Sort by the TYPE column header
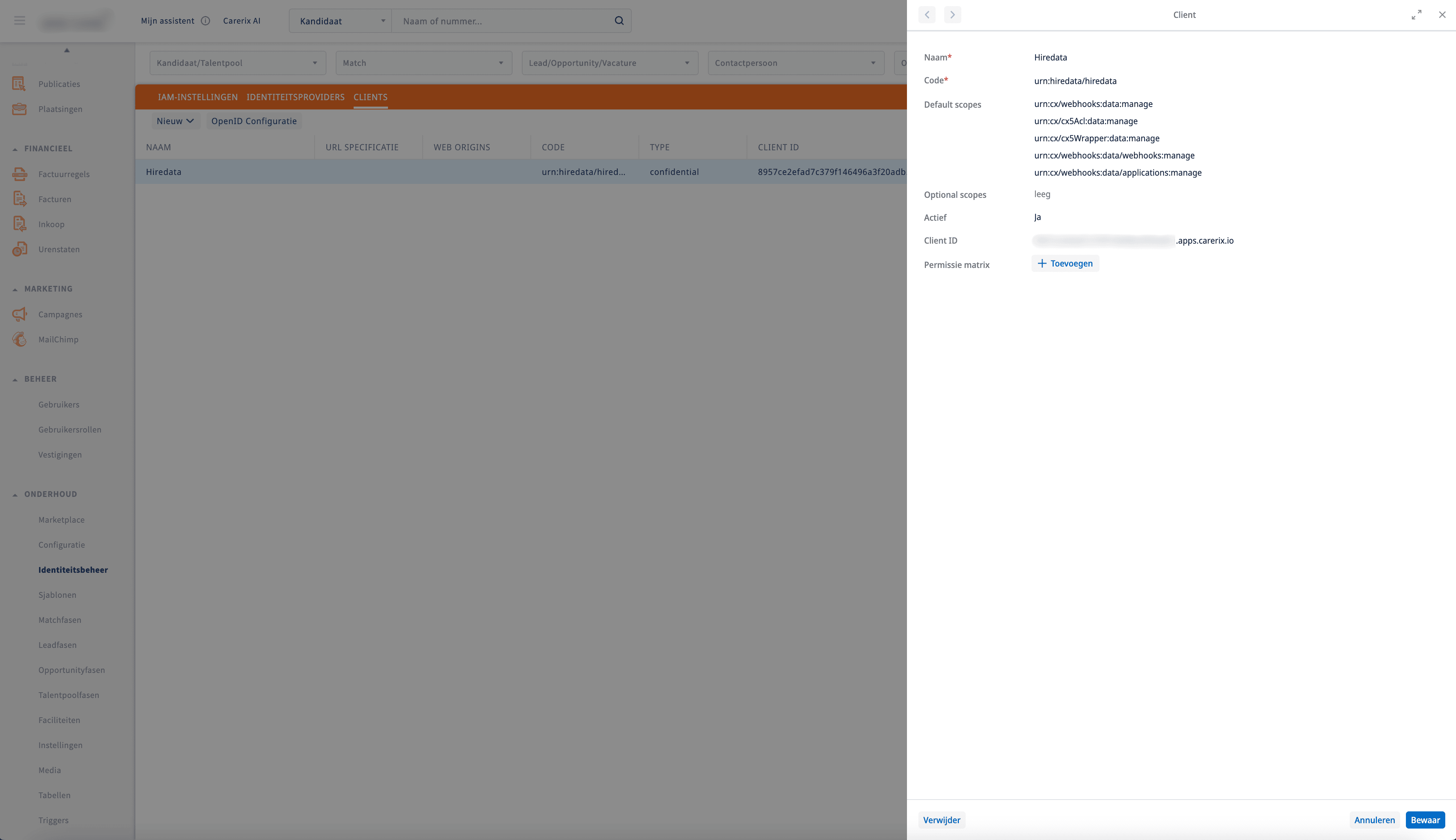 point(659,147)
